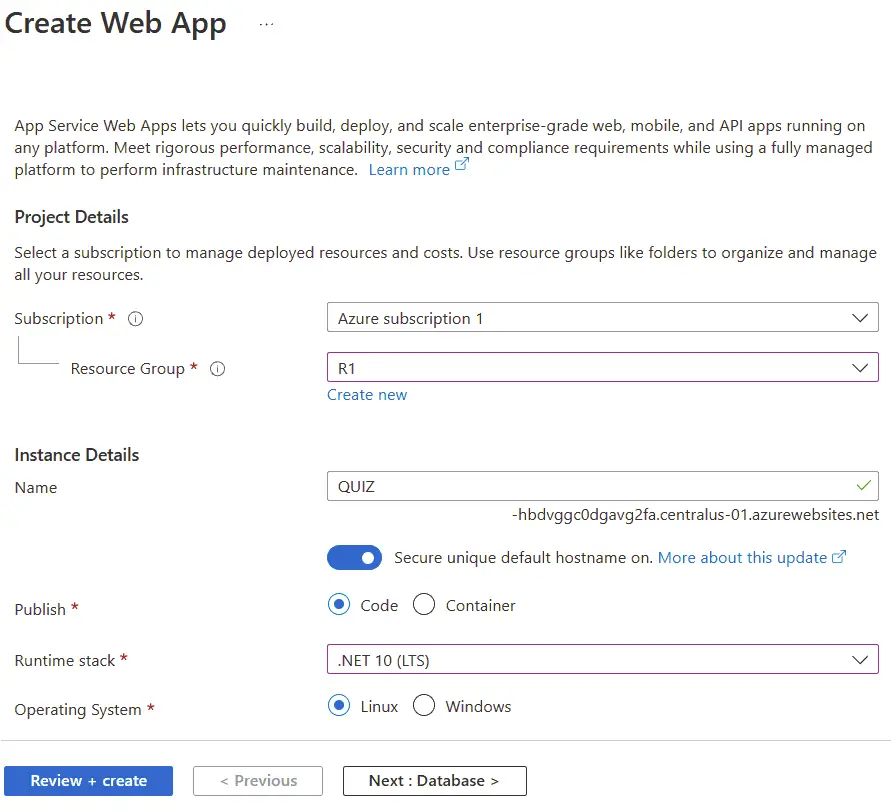Keep Linux selected as operating system
This screenshot has height=812, width=891.
click(x=341, y=705)
